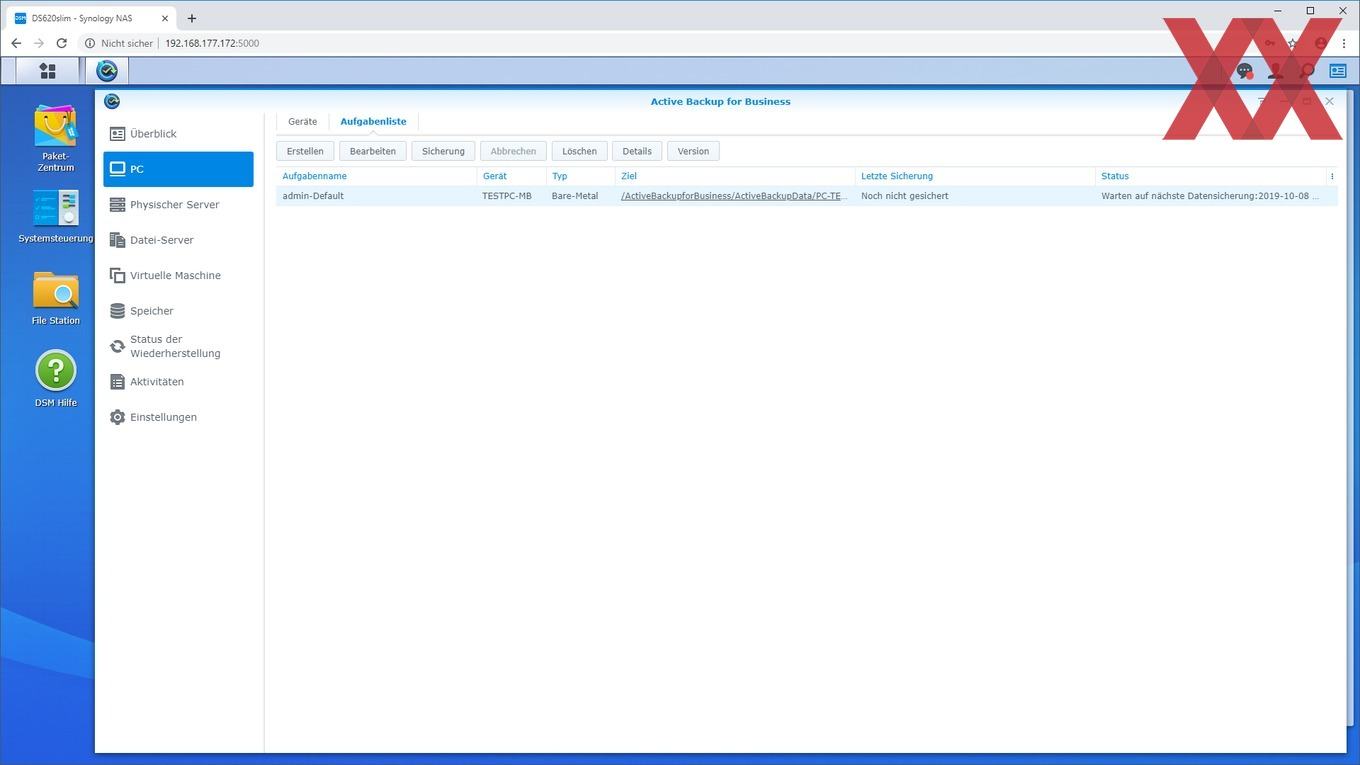Open Einstellungen section
This screenshot has height=765, width=1360.
178,417
